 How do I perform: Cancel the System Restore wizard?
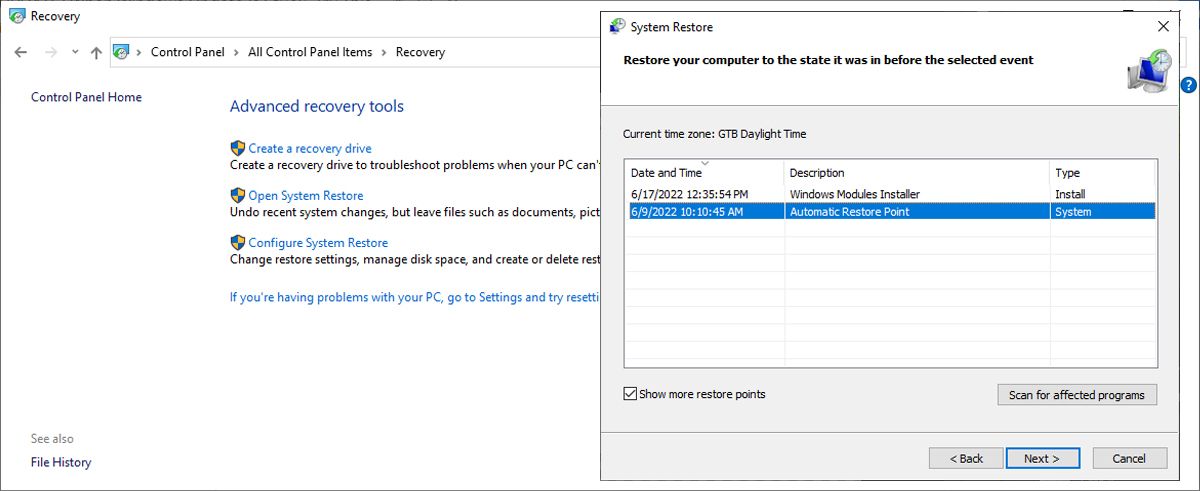tap(1128, 458)
